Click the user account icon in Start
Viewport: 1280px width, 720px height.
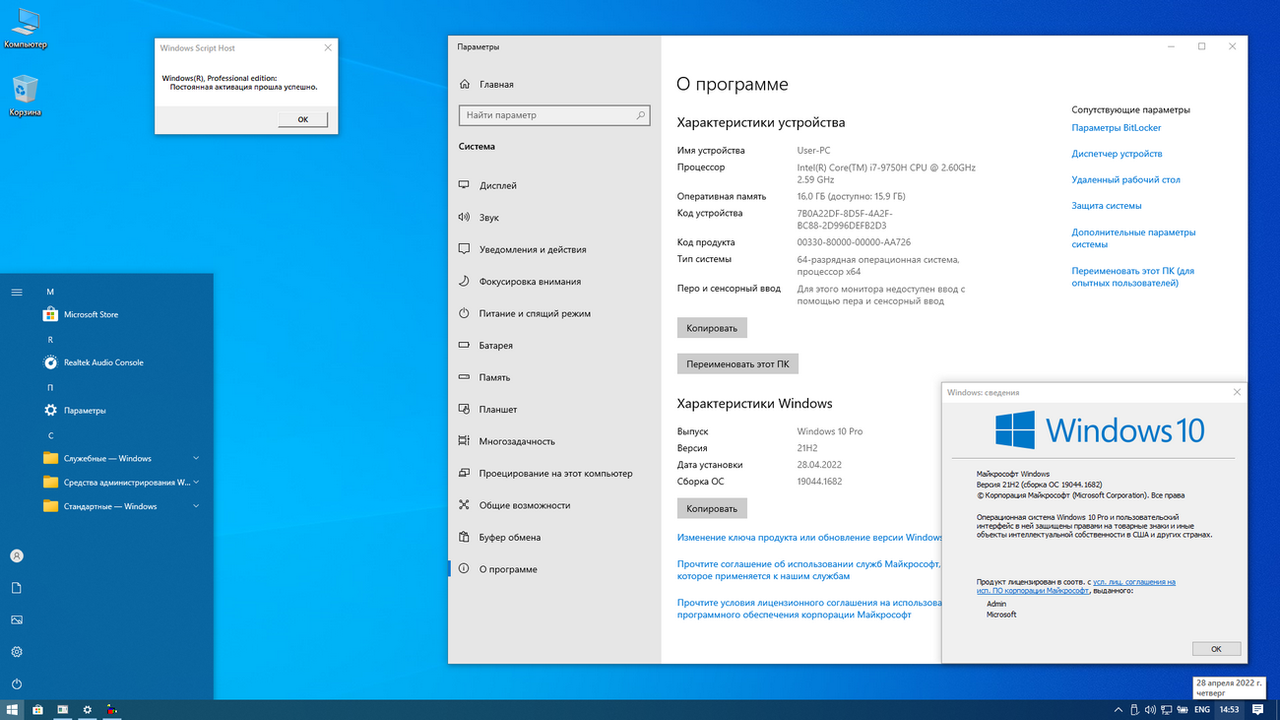[x=17, y=556]
